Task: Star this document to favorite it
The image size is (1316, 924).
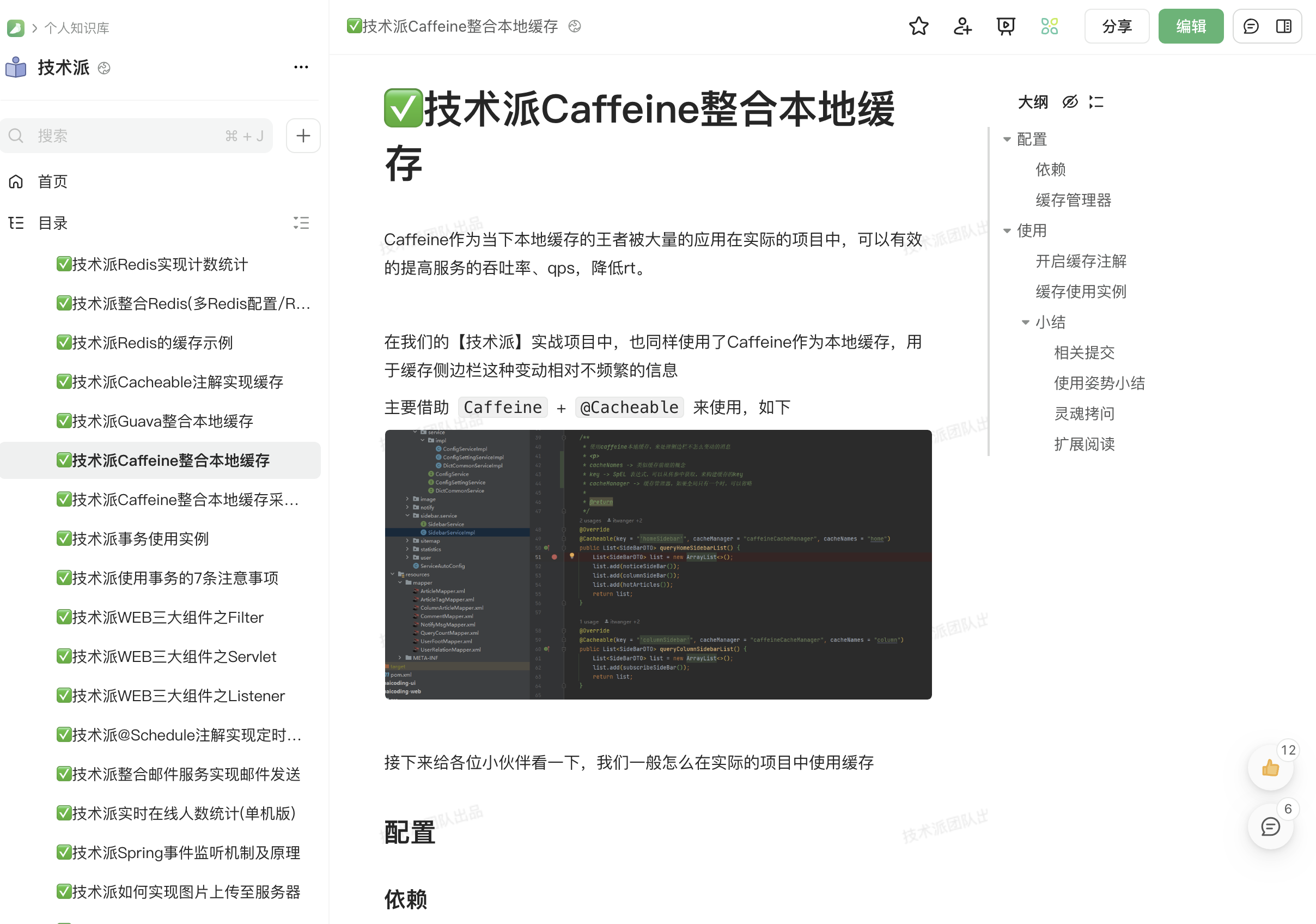Action: coord(919,26)
